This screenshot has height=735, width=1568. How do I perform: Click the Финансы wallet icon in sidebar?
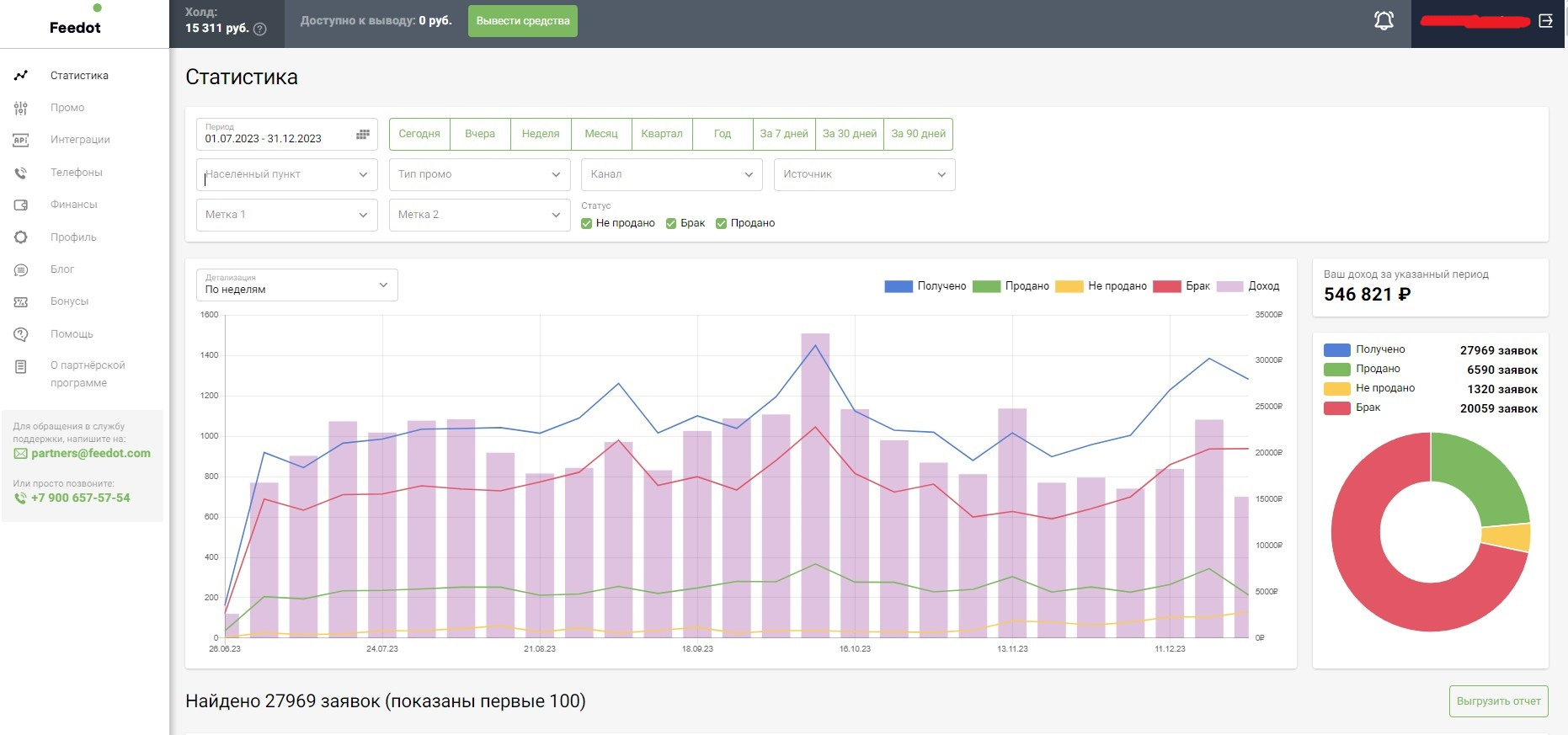pos(21,205)
